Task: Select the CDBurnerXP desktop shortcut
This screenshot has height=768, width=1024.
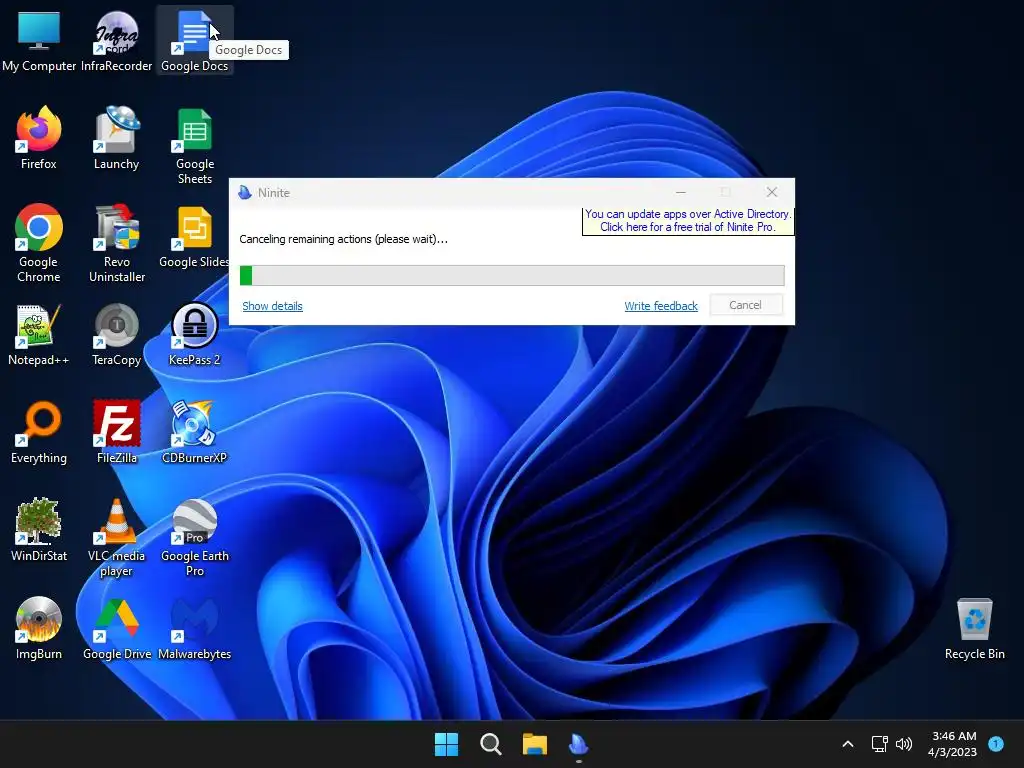Action: pyautogui.click(x=195, y=432)
